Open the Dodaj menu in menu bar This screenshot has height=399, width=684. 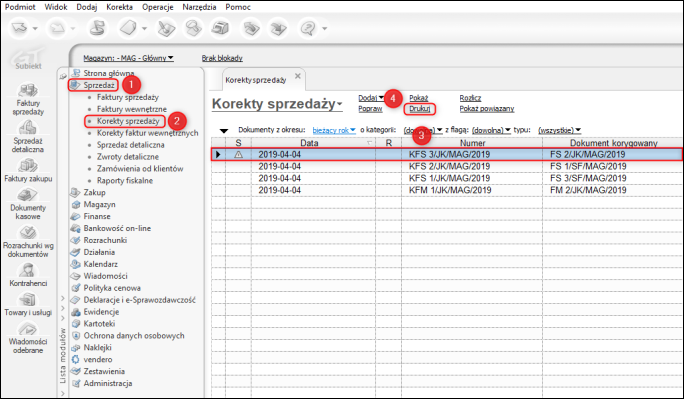coord(86,7)
